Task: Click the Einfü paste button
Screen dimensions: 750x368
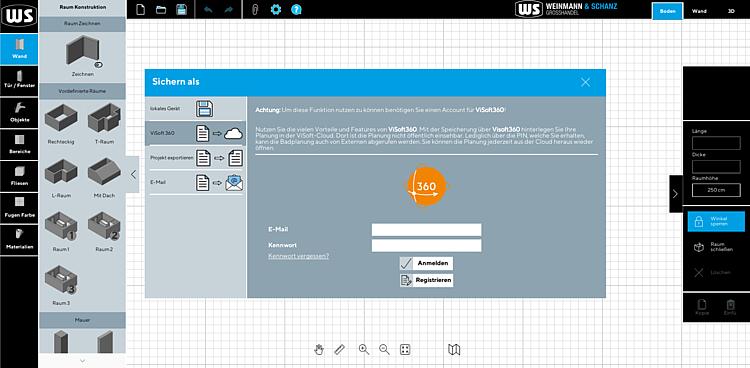Action: point(730,307)
